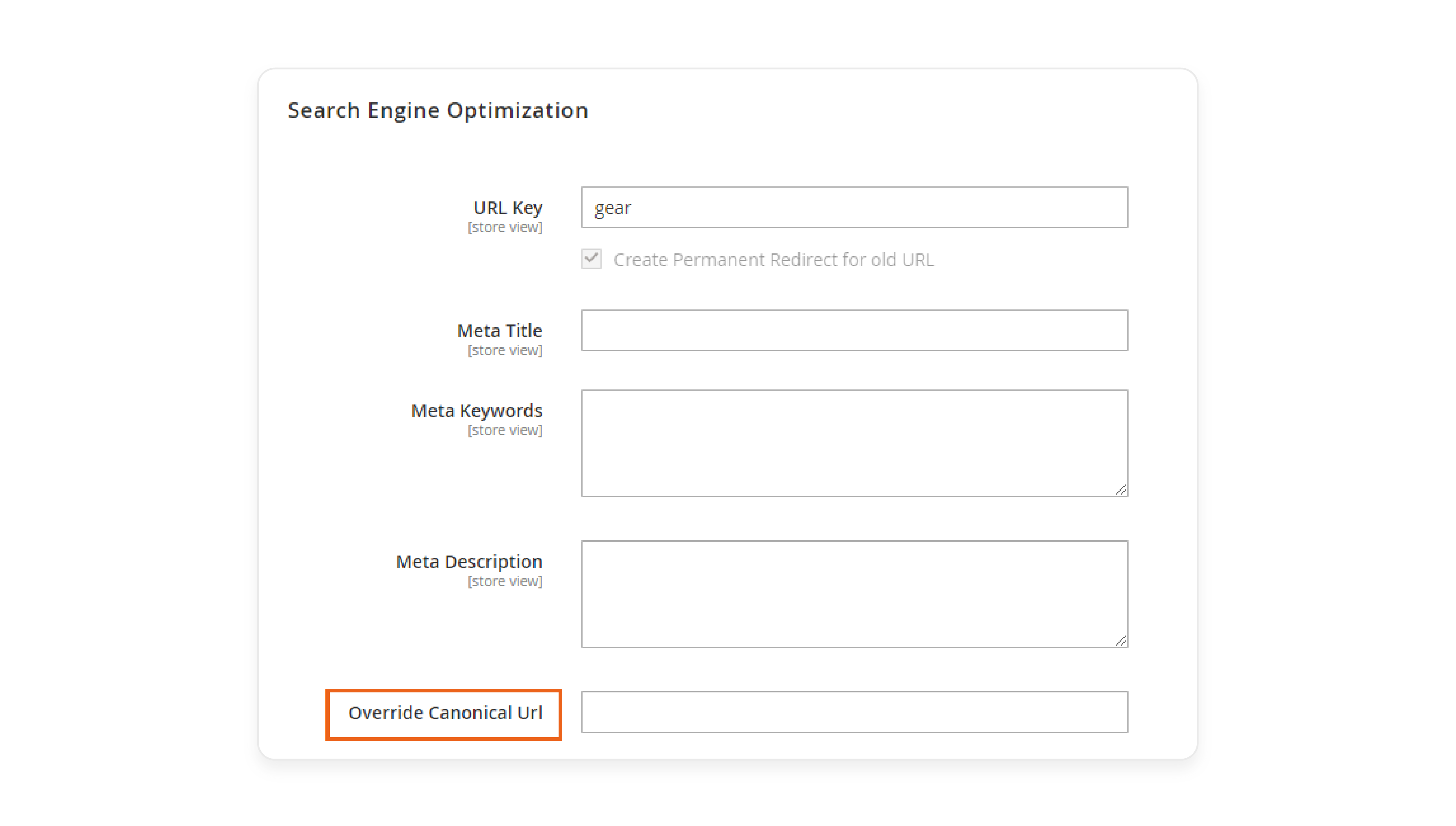Screen dimensions: 1456x826
Task: Click the Meta Keywords label
Action: click(x=477, y=411)
